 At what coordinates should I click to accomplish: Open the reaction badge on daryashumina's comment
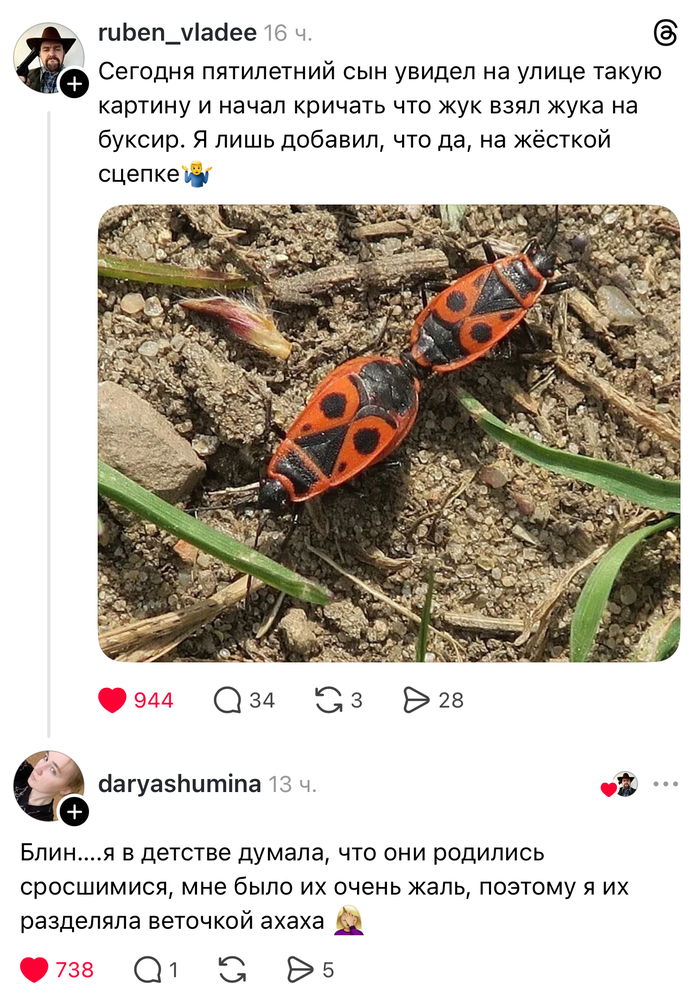coord(617,786)
